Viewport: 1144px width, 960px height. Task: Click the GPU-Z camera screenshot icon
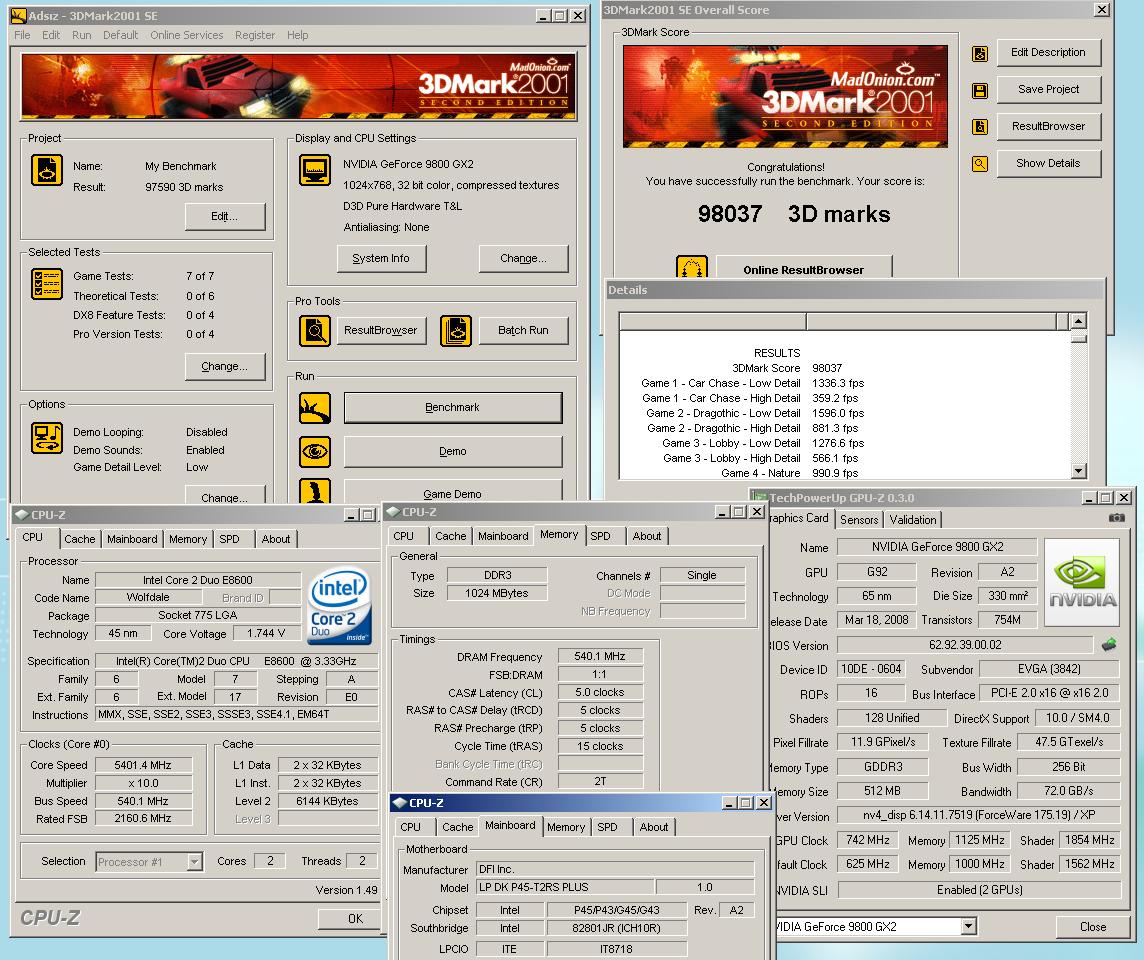click(x=1116, y=518)
